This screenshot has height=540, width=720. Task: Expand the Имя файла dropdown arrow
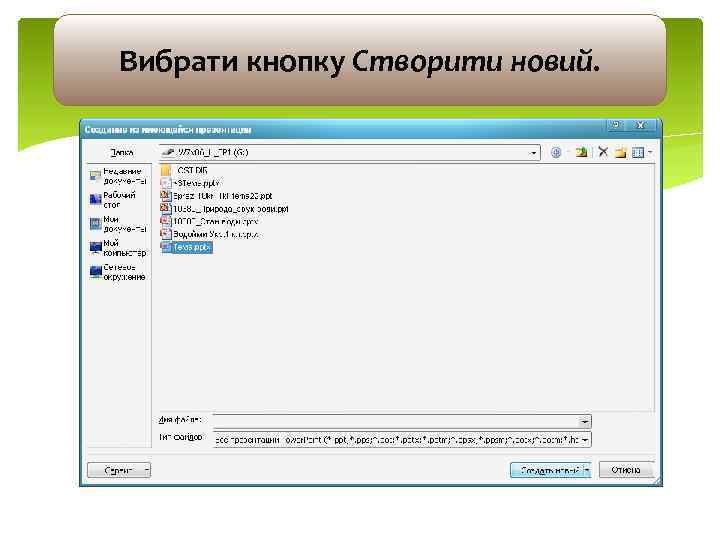coord(584,421)
